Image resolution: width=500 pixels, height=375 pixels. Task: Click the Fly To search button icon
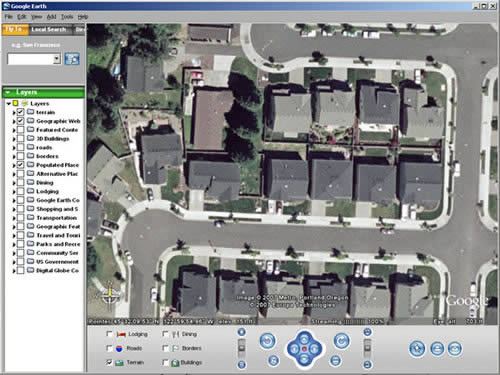point(72,59)
